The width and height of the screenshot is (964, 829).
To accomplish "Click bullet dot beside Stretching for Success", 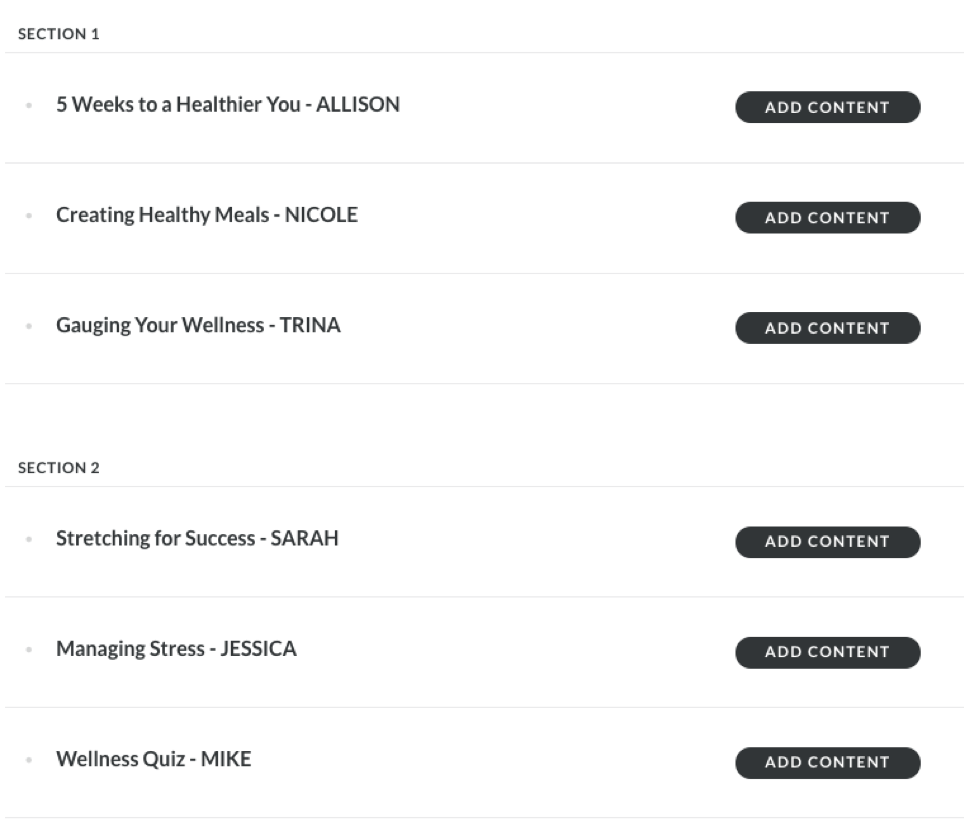I will click(29, 539).
